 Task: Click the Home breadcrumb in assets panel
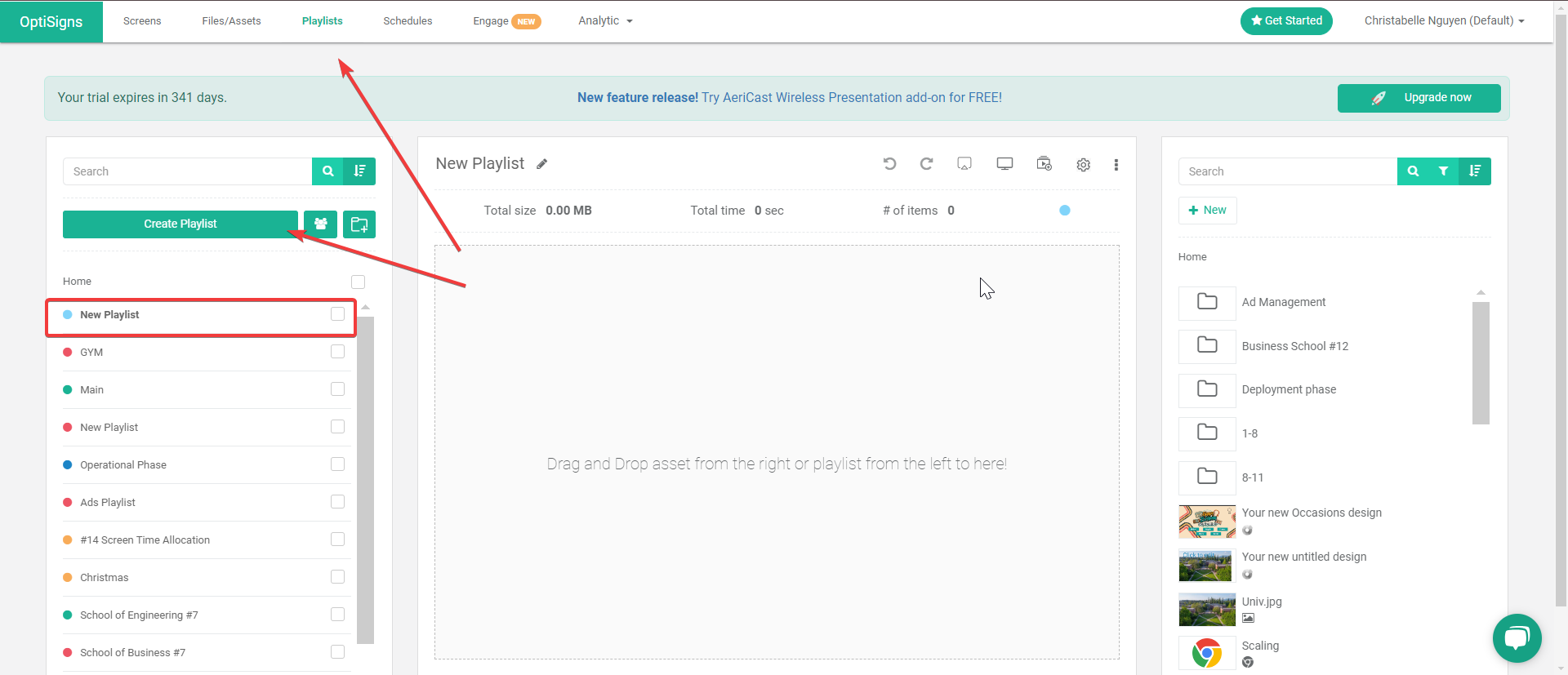(1192, 257)
